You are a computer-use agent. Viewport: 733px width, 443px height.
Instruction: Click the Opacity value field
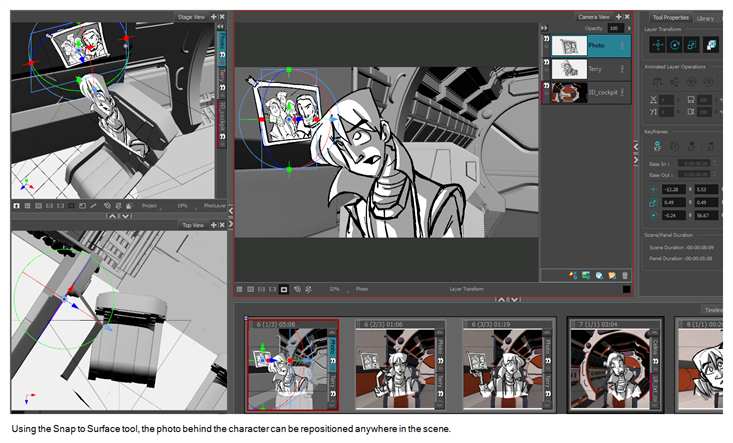614,29
